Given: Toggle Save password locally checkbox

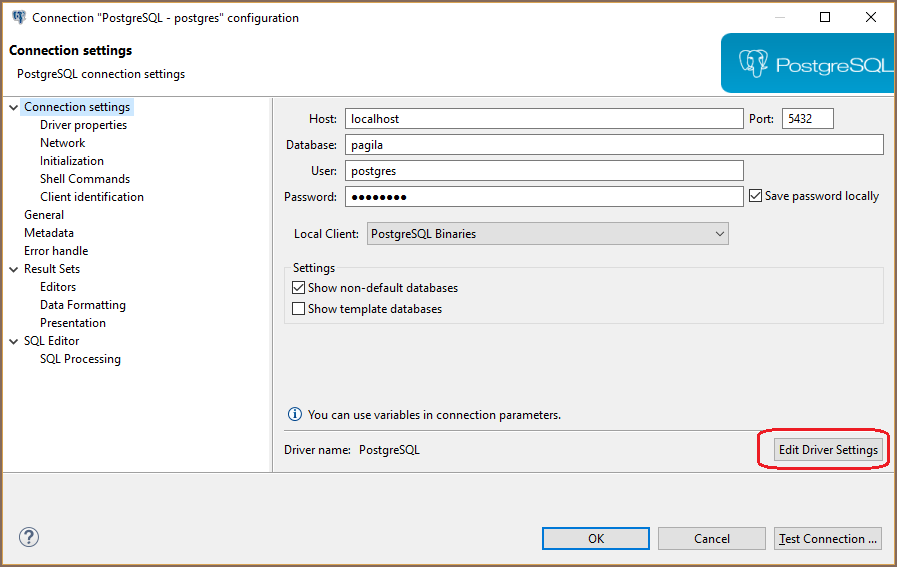Looking at the screenshot, I should [755, 196].
